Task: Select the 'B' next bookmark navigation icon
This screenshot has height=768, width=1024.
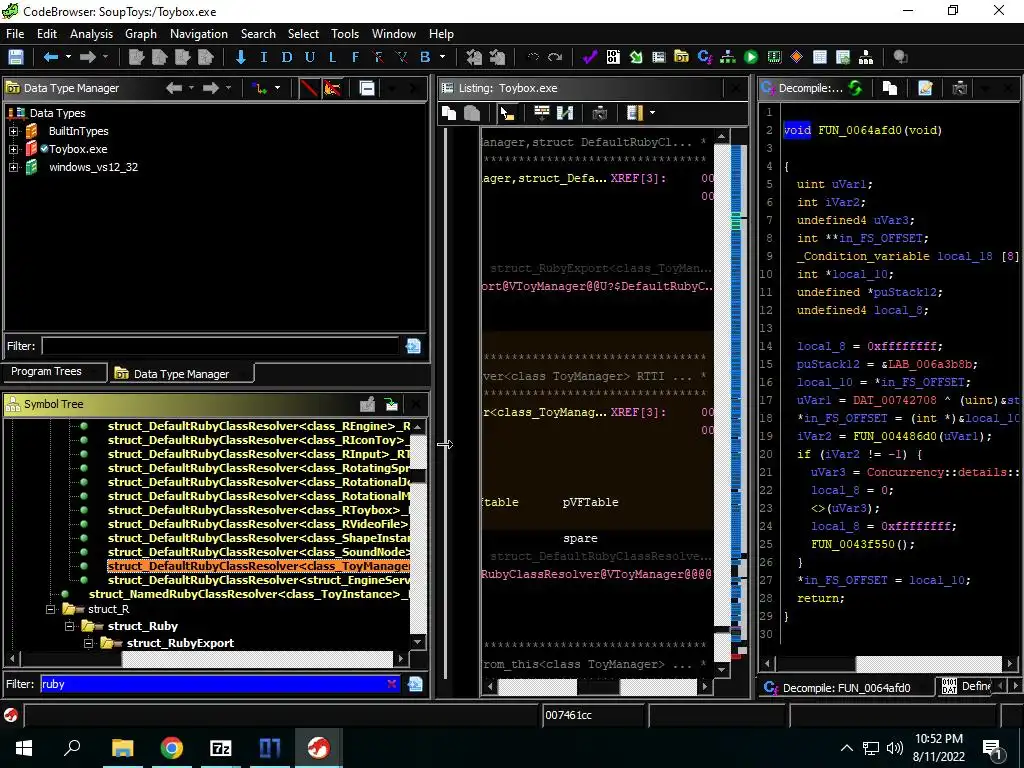Action: point(424,57)
